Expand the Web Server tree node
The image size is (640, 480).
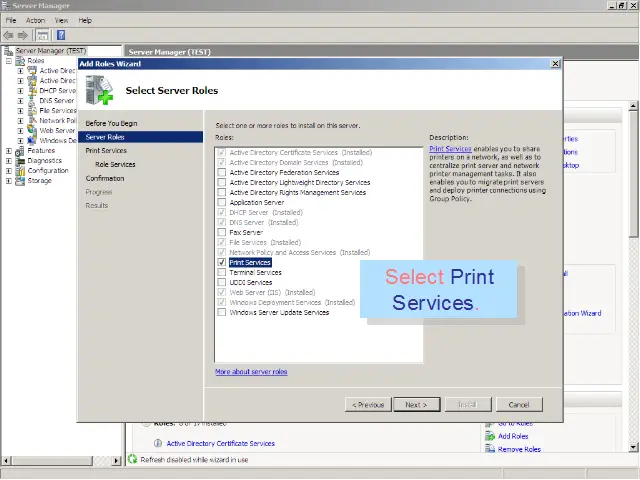(20, 131)
